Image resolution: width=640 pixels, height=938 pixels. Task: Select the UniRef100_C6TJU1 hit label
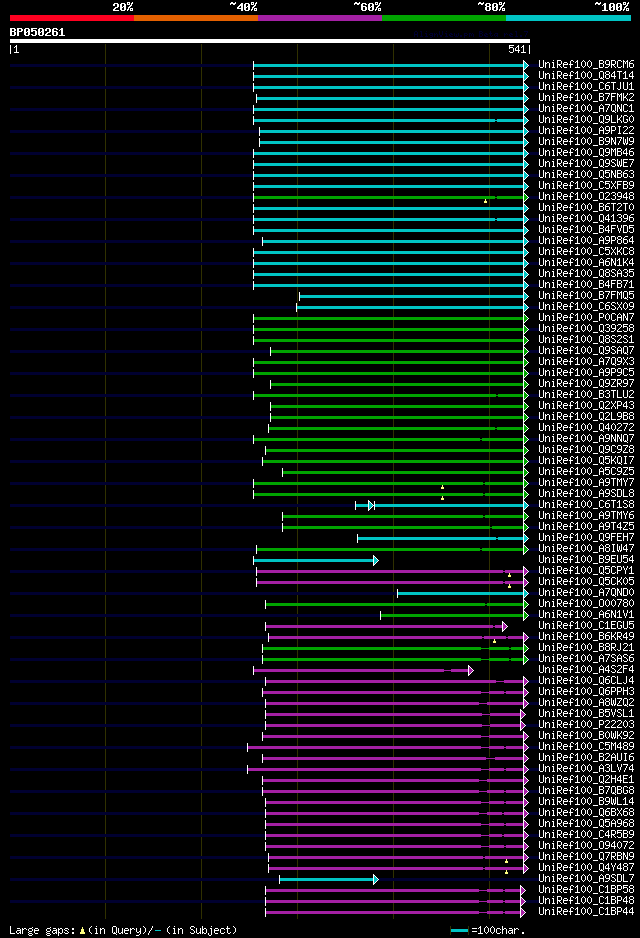point(586,87)
